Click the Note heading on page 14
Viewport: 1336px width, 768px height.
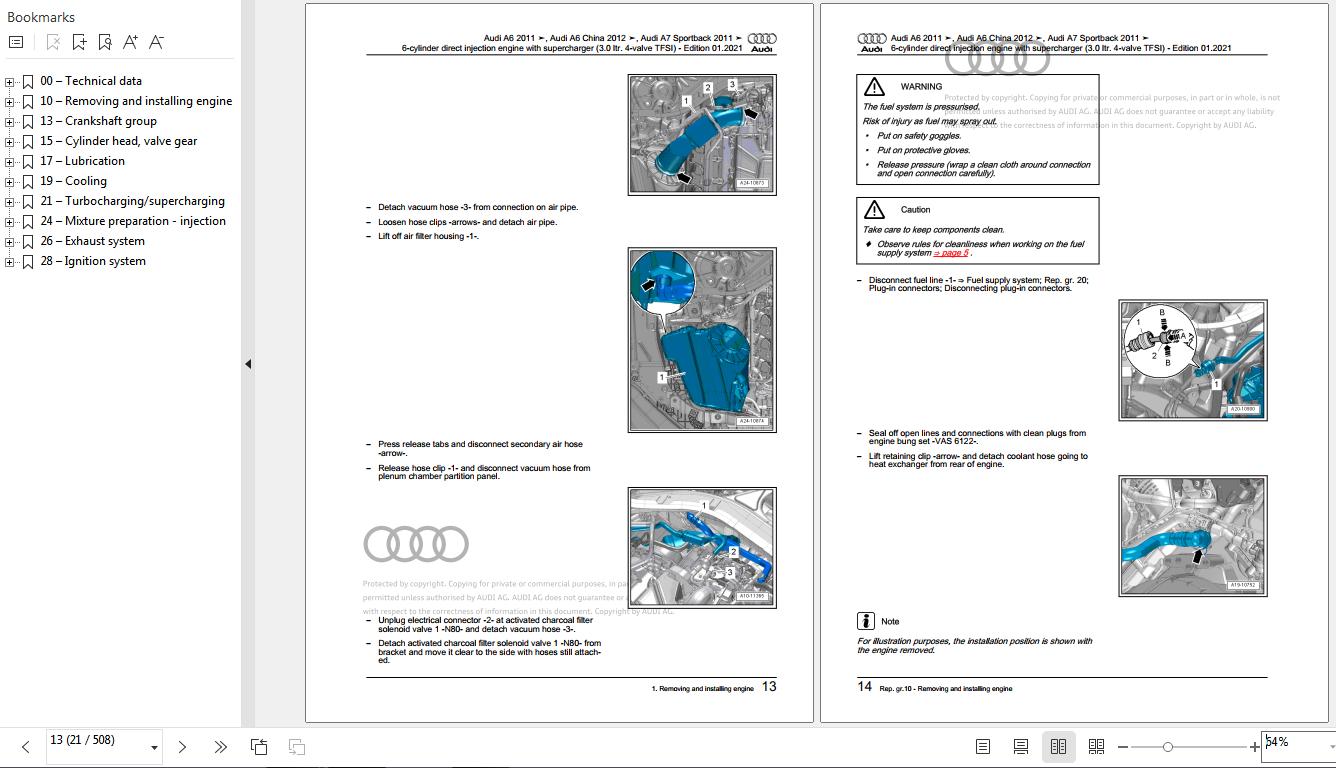[x=890, y=622]
